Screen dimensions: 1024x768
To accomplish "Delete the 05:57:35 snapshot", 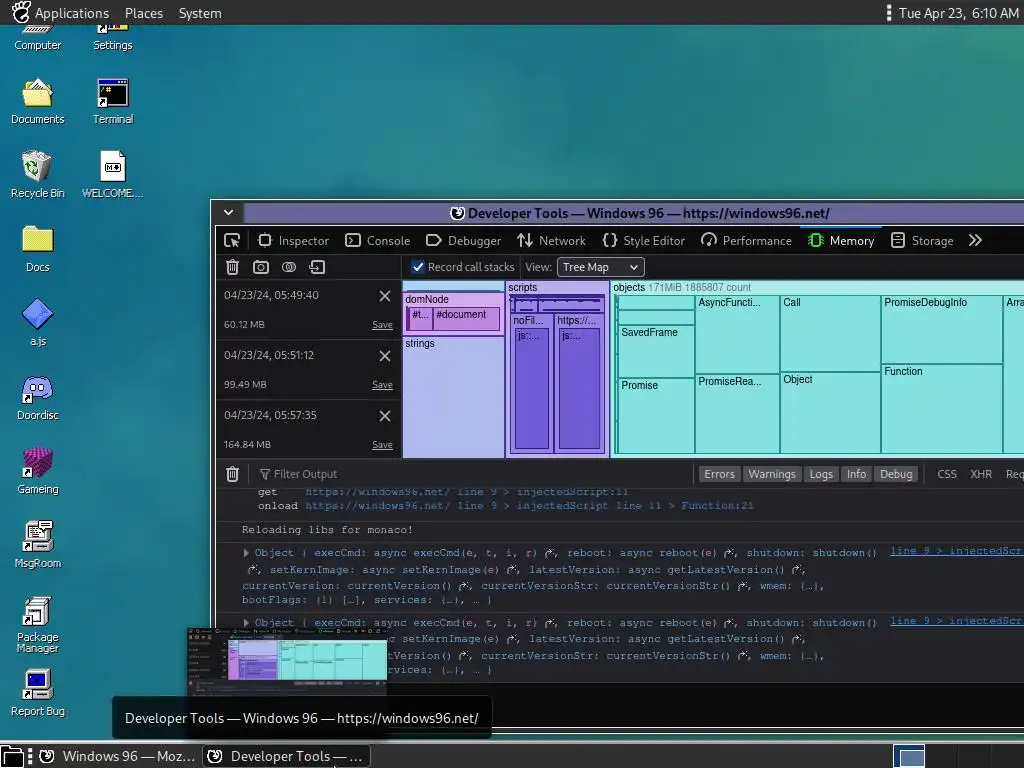I will coord(385,416).
